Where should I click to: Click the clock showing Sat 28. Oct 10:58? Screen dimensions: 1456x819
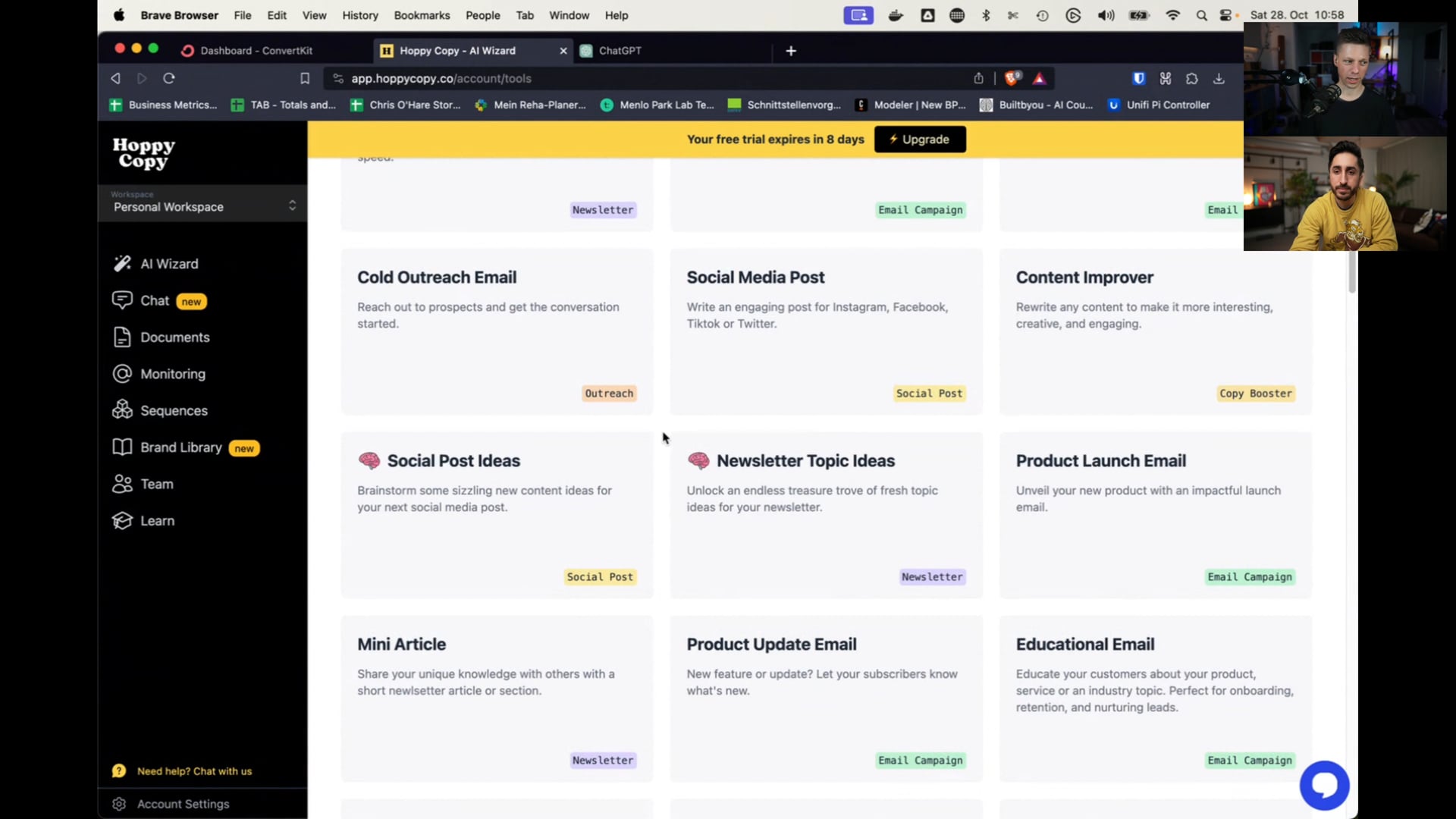point(1297,15)
